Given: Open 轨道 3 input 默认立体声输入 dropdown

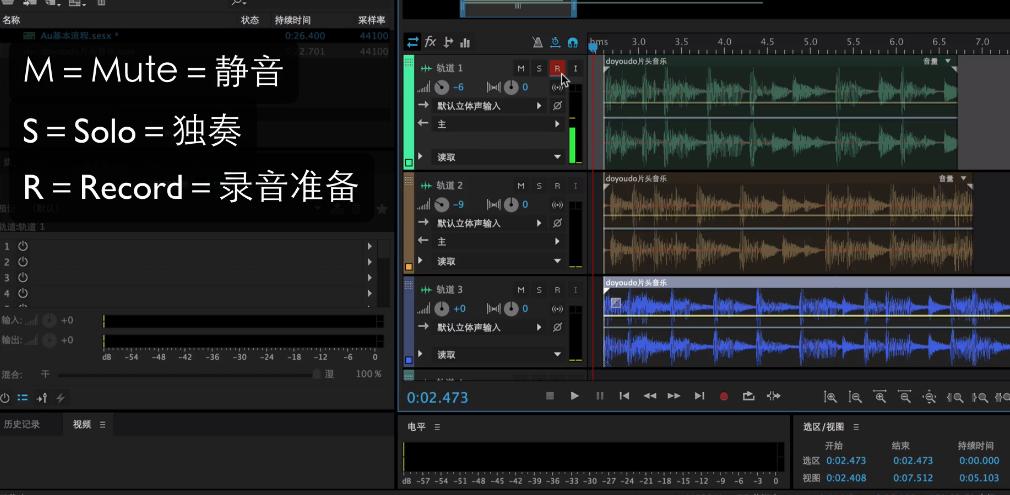Looking at the screenshot, I should point(490,327).
